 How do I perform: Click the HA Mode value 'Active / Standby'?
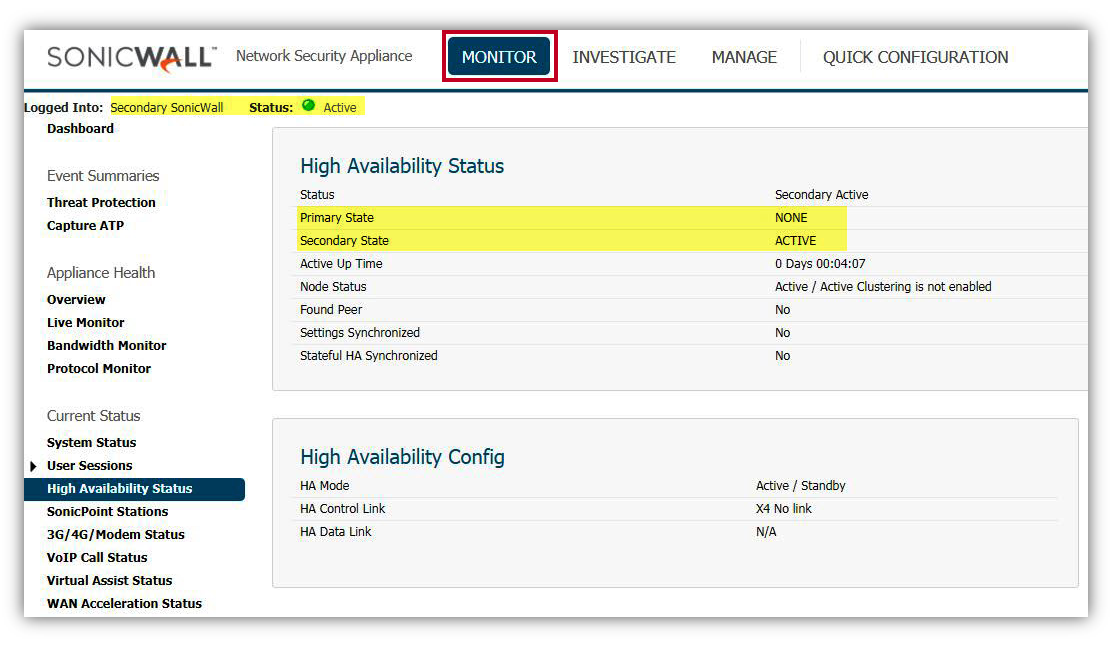pyautogui.click(x=801, y=486)
